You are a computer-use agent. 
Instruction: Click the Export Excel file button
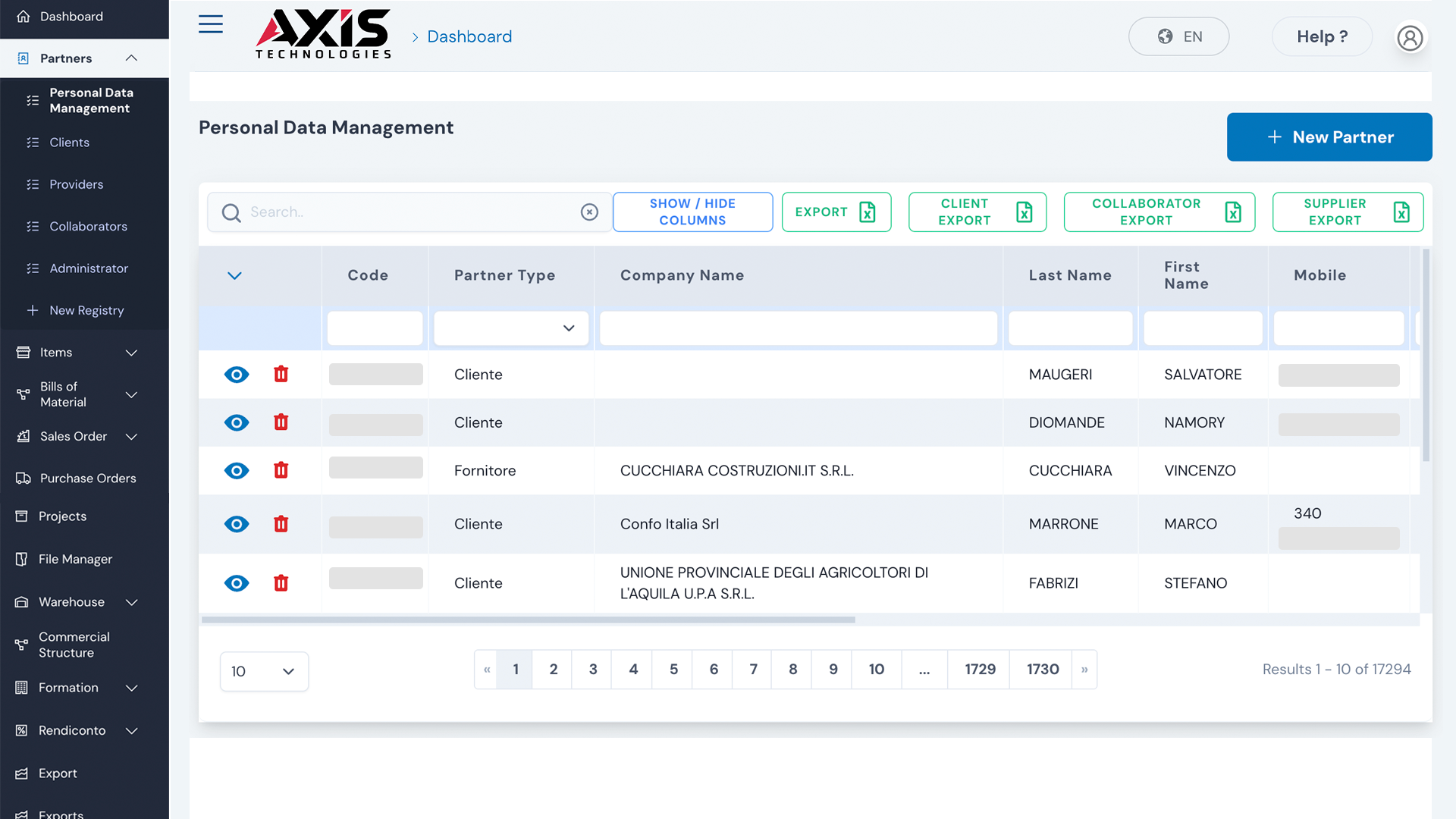836,212
